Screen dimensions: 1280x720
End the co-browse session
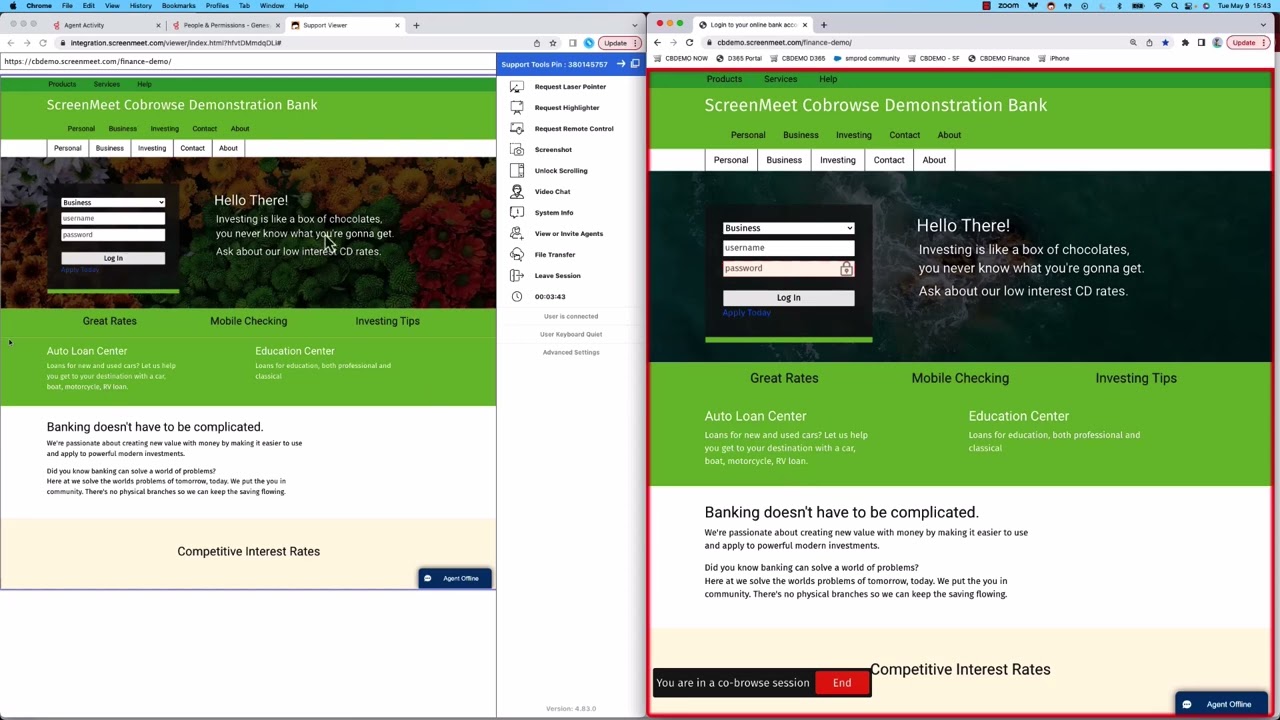[x=842, y=683]
